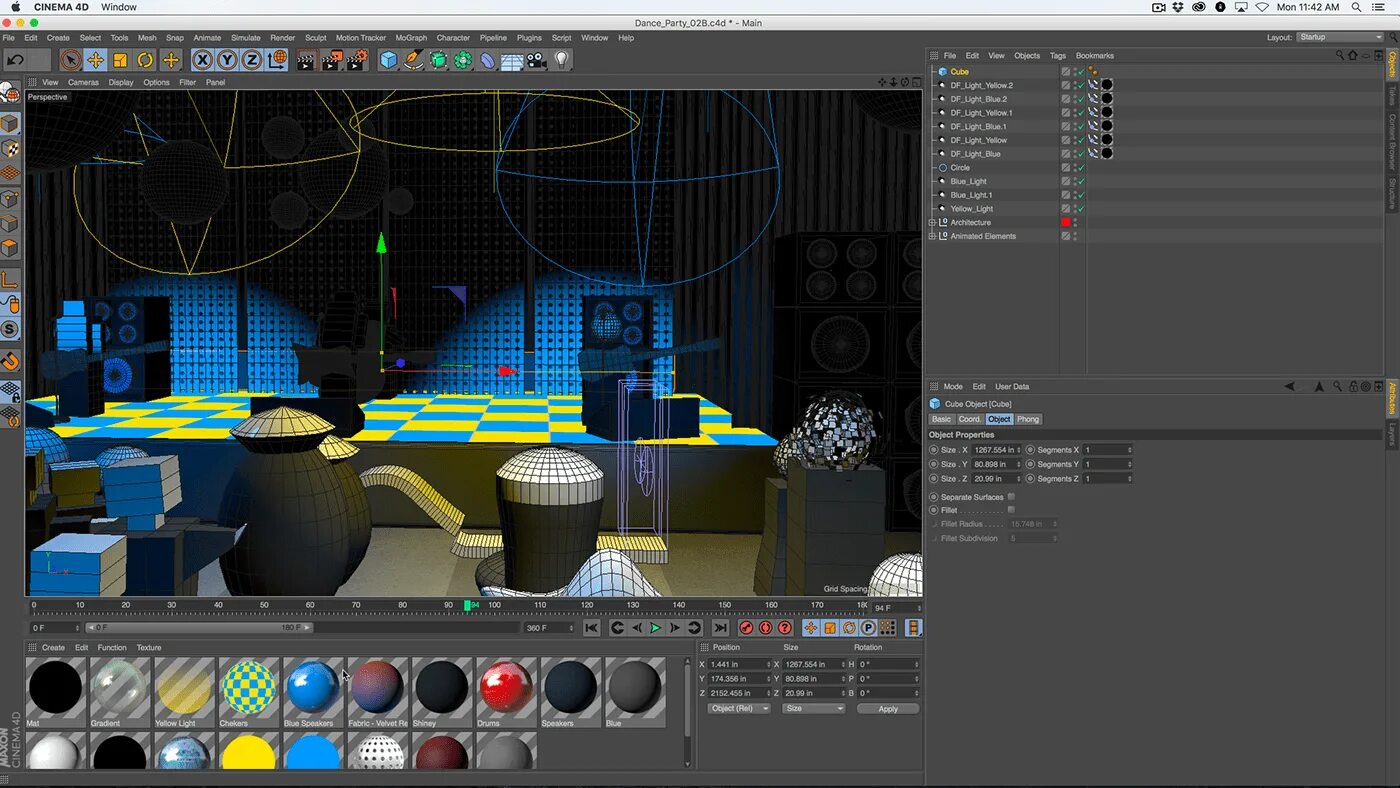Enable the Separate Surfaces checkbox

(1011, 496)
